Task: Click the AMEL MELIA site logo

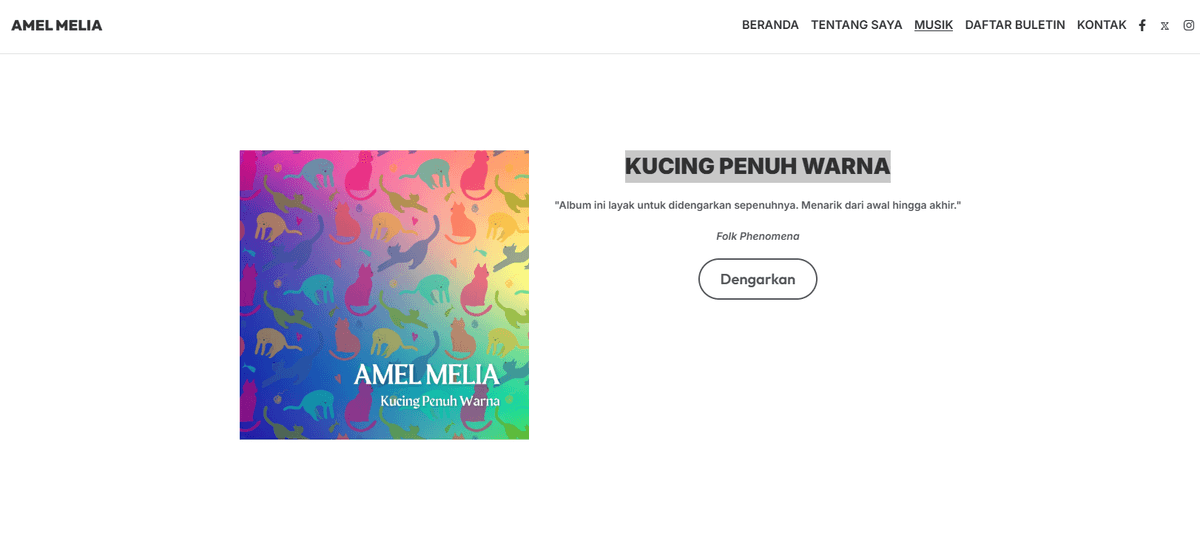Action: [57, 25]
